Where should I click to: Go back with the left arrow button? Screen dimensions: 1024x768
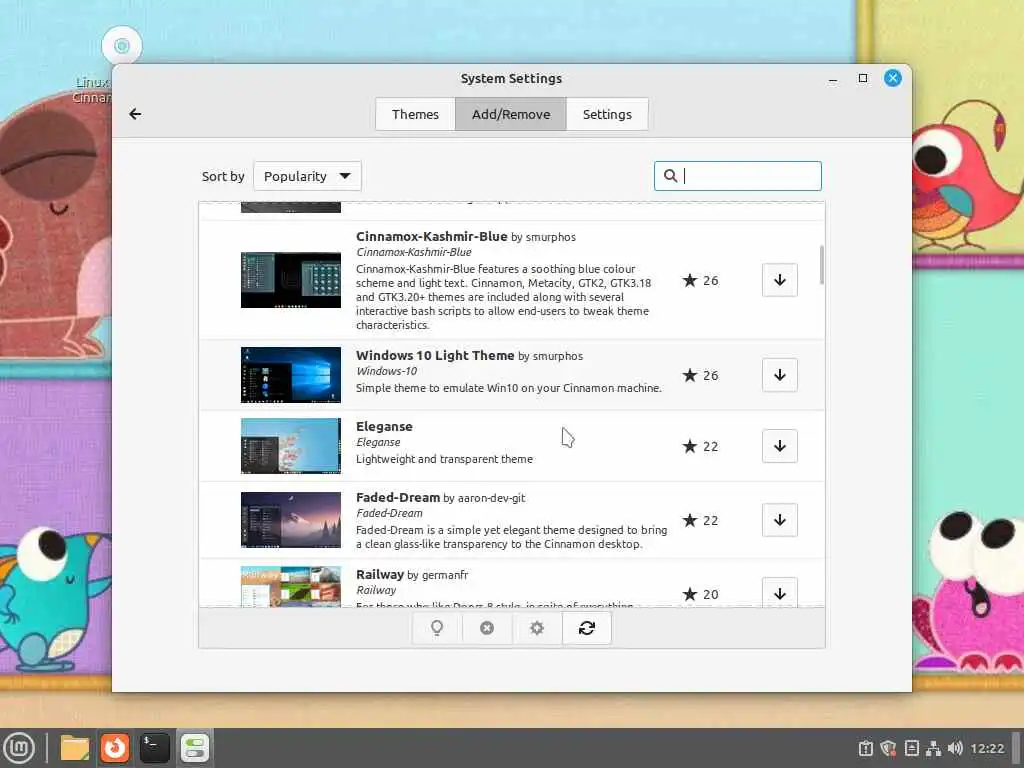pos(135,114)
